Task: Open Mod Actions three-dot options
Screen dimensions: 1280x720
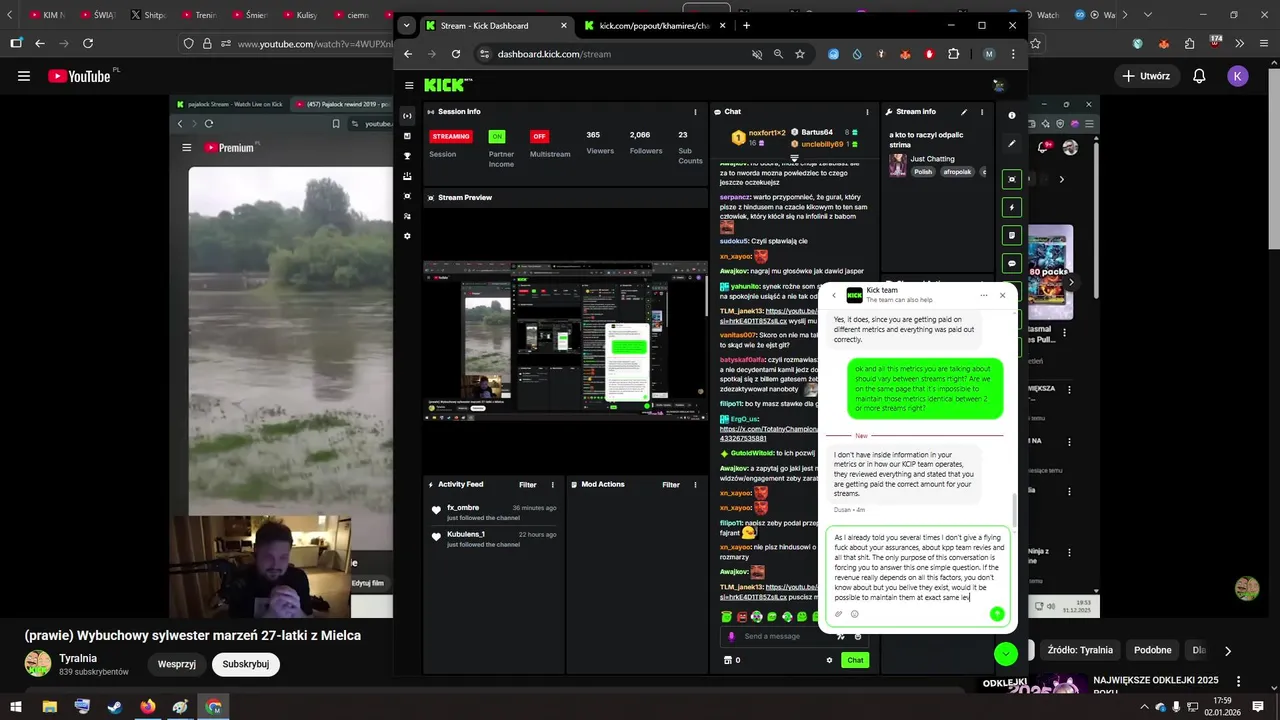Action: [696, 485]
